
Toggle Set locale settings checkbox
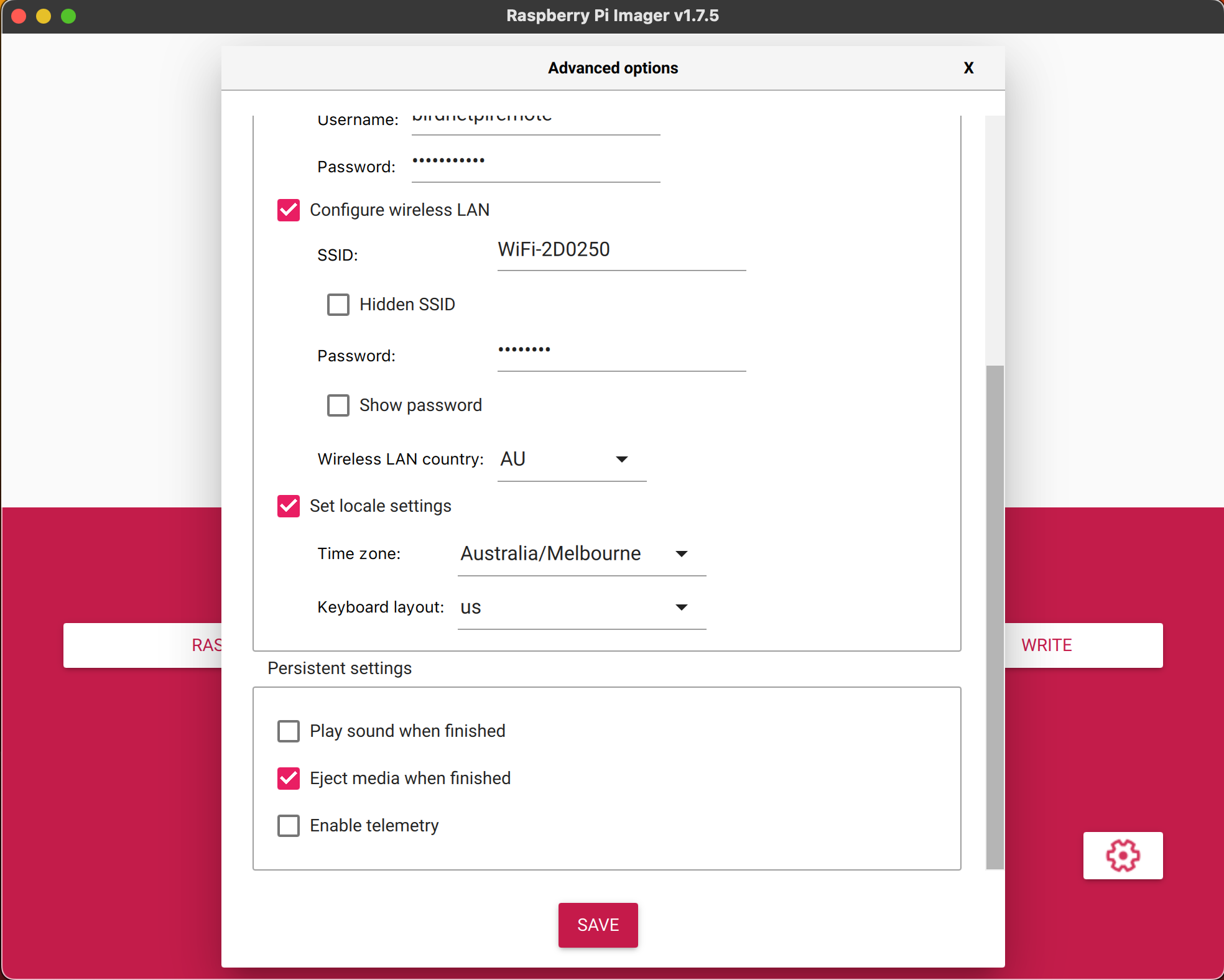point(289,506)
